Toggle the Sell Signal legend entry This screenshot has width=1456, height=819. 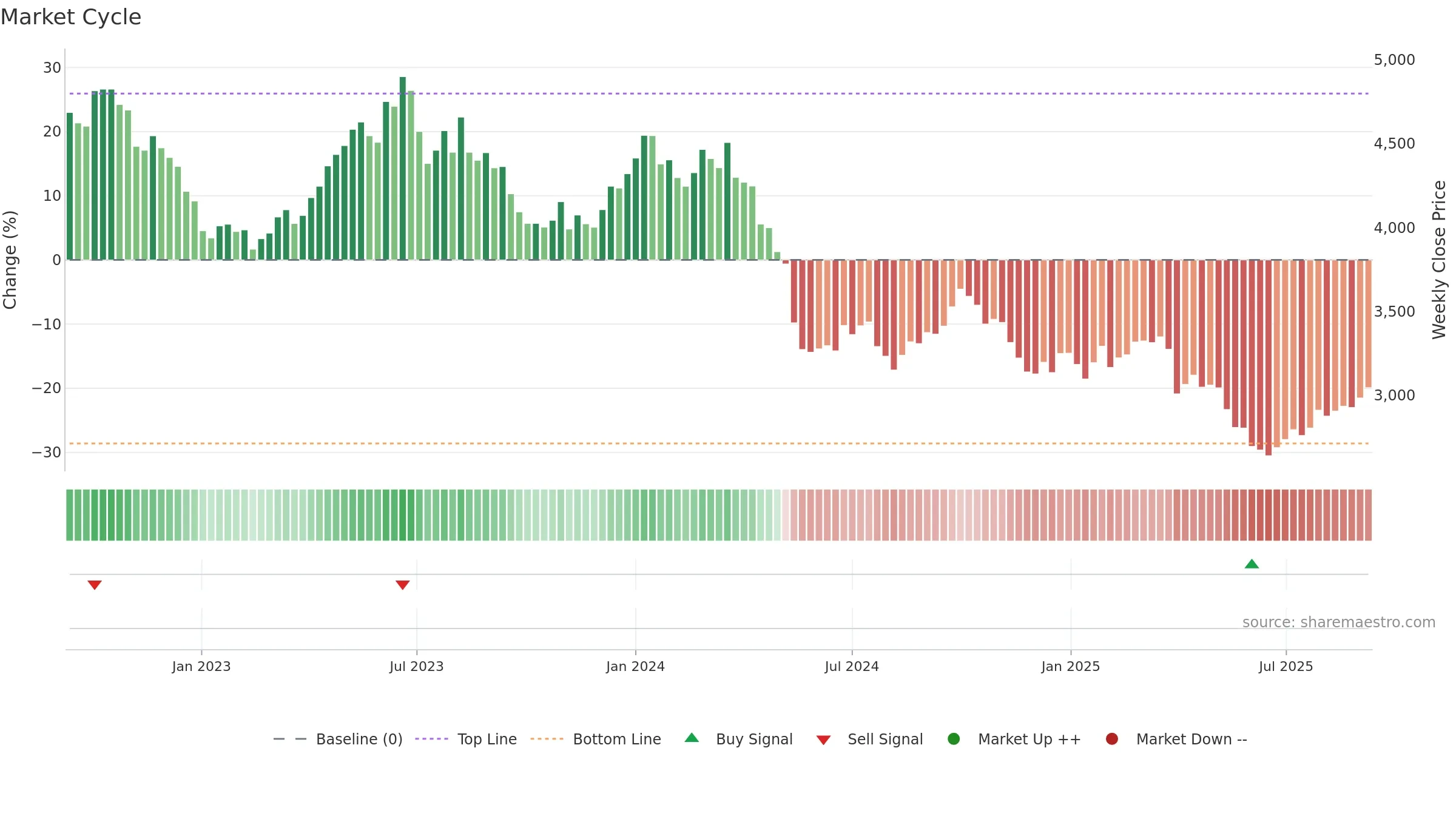pos(869,740)
